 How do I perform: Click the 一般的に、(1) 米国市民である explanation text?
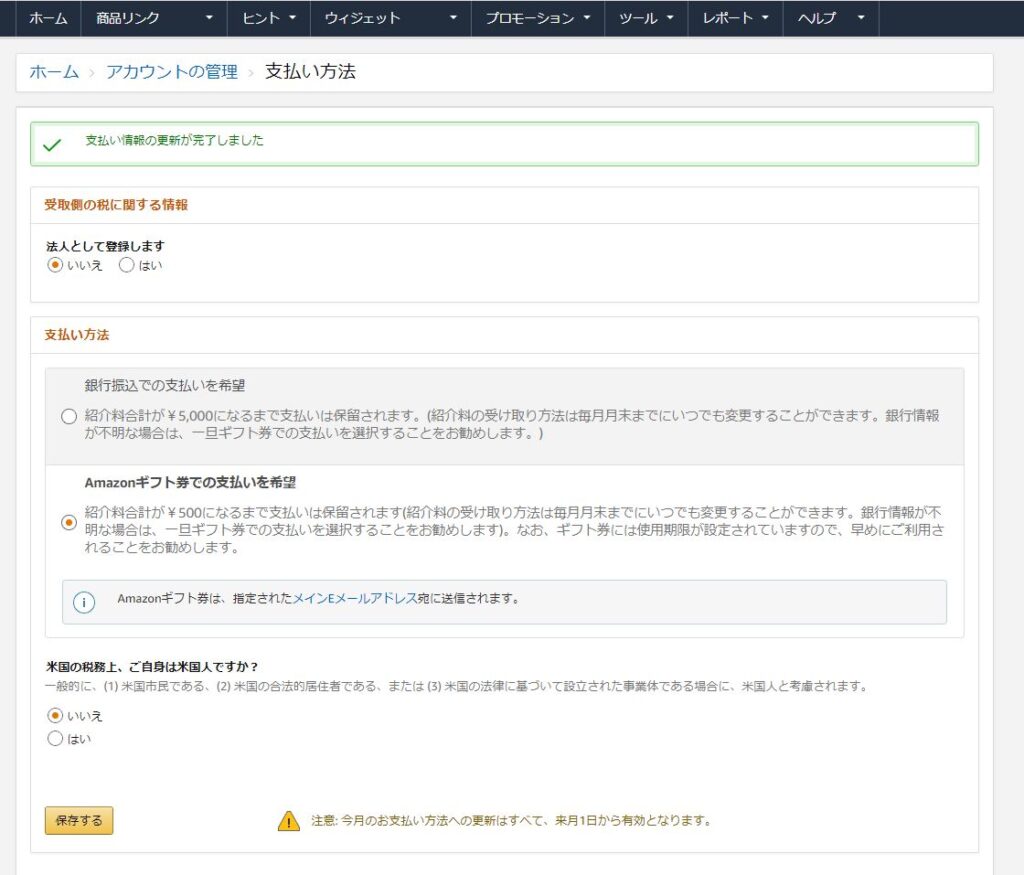[456, 686]
